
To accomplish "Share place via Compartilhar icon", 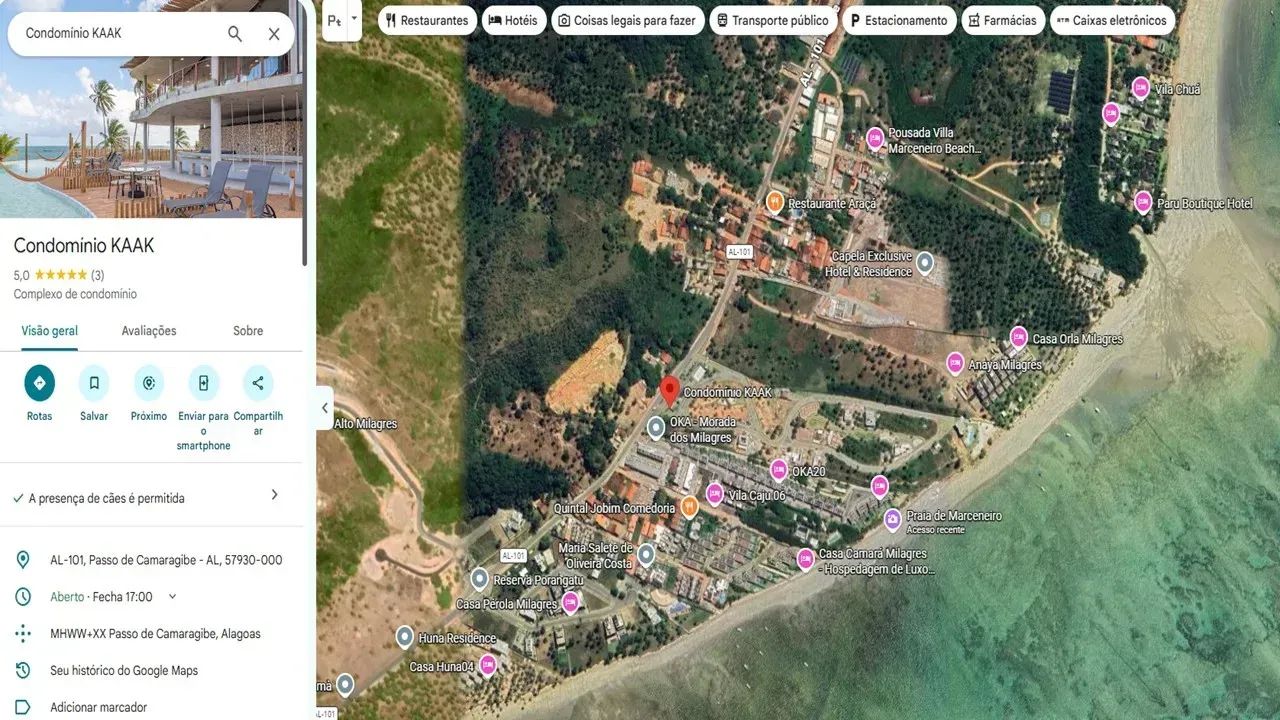I will [x=258, y=383].
